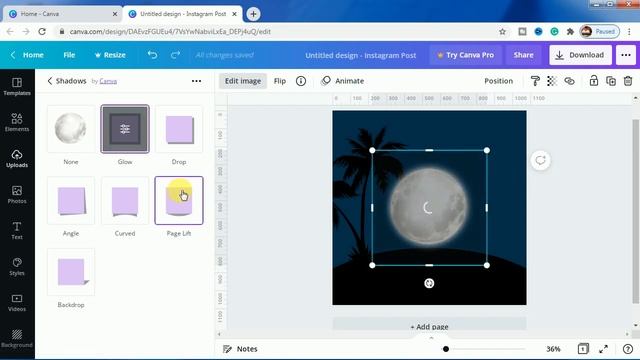
Task: Toggle the lock element icon
Action: [x=594, y=81]
